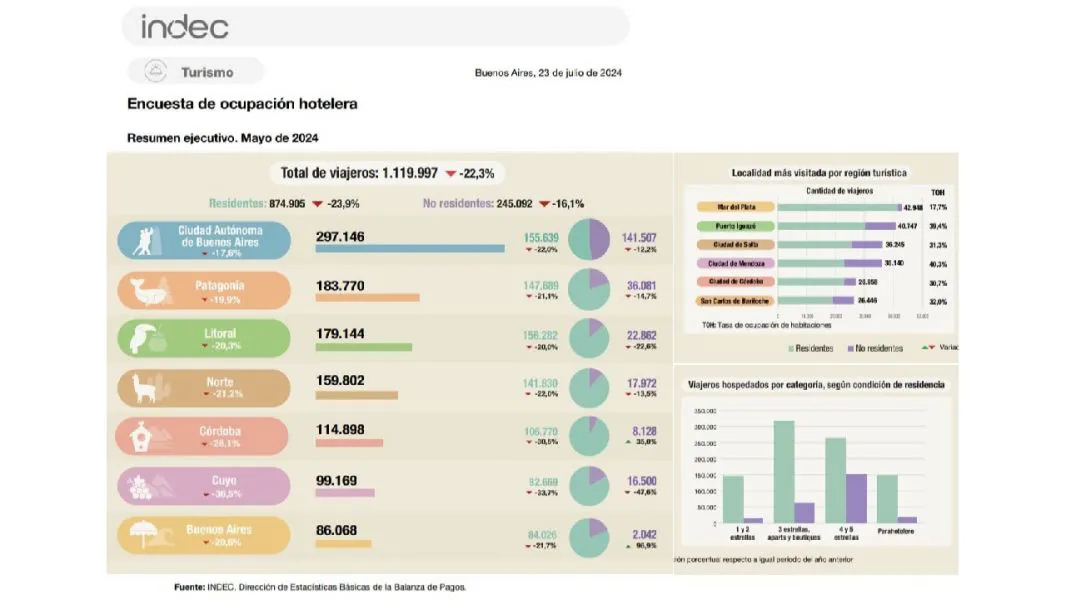Click the purple No residentes legend swatch

point(850,348)
